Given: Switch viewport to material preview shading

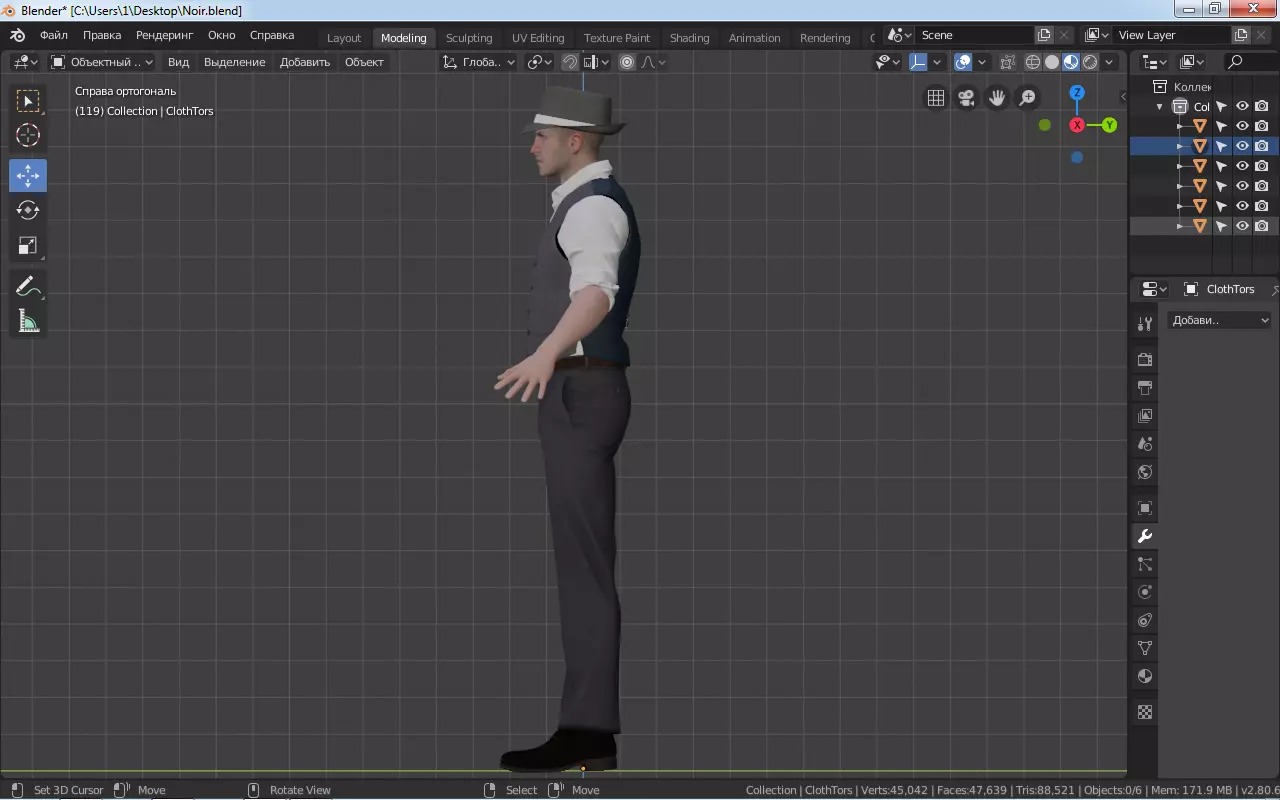Looking at the screenshot, I should pyautogui.click(x=1071, y=62).
